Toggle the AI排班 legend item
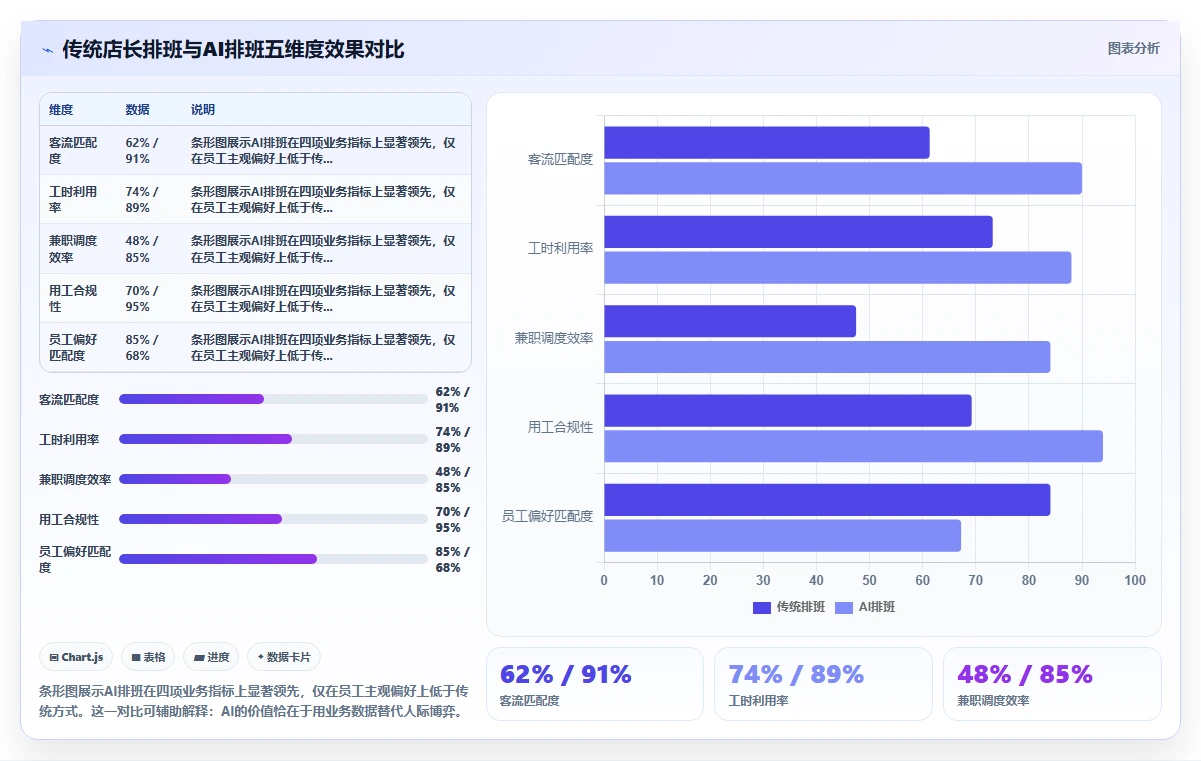Screen dimensions: 1201x761 point(865,607)
